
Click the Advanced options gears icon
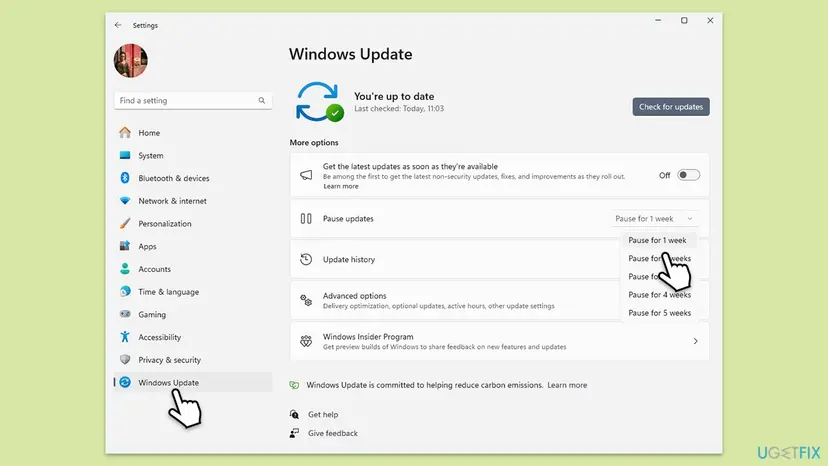(306, 300)
